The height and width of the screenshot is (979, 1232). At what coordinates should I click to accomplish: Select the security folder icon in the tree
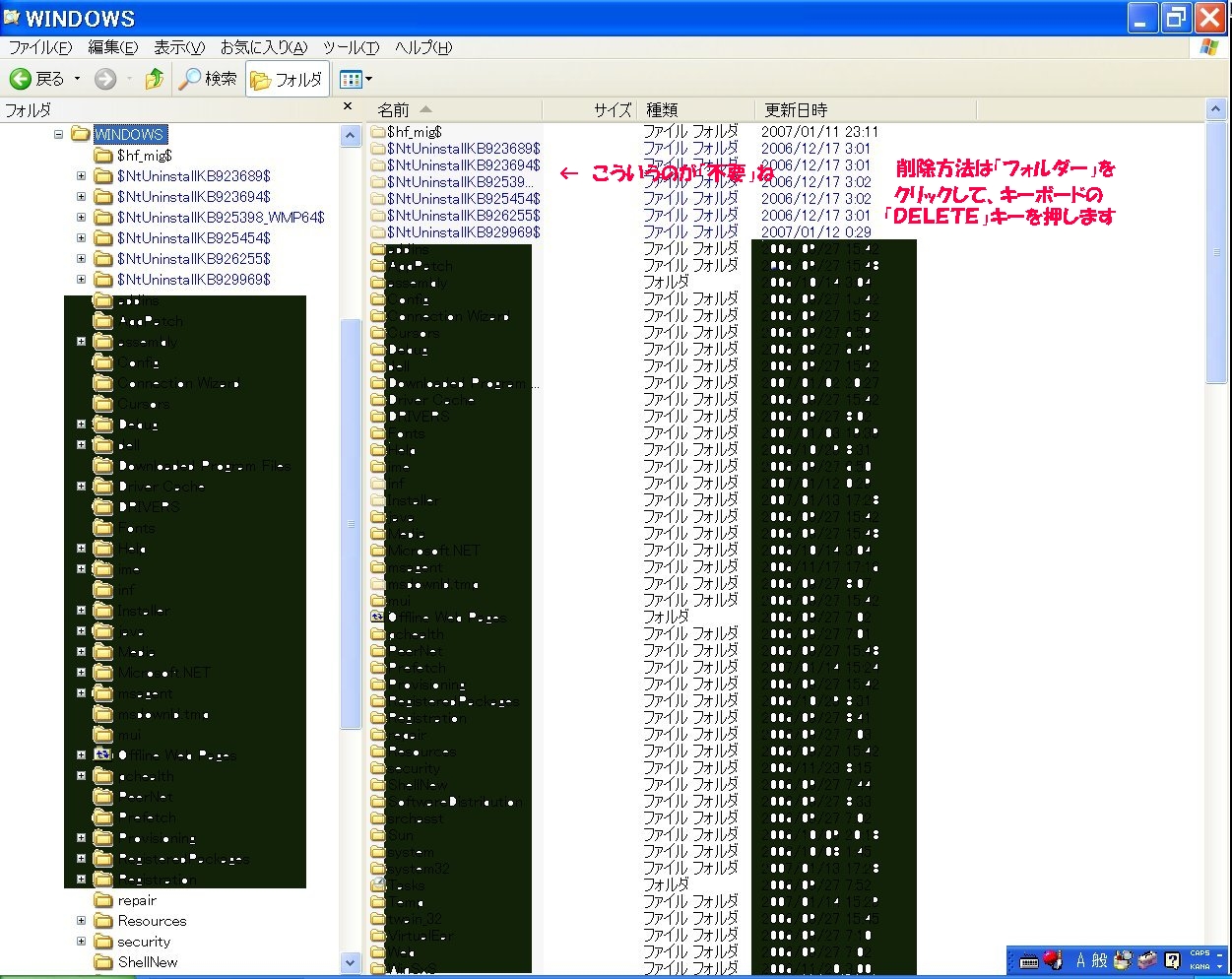click(103, 942)
